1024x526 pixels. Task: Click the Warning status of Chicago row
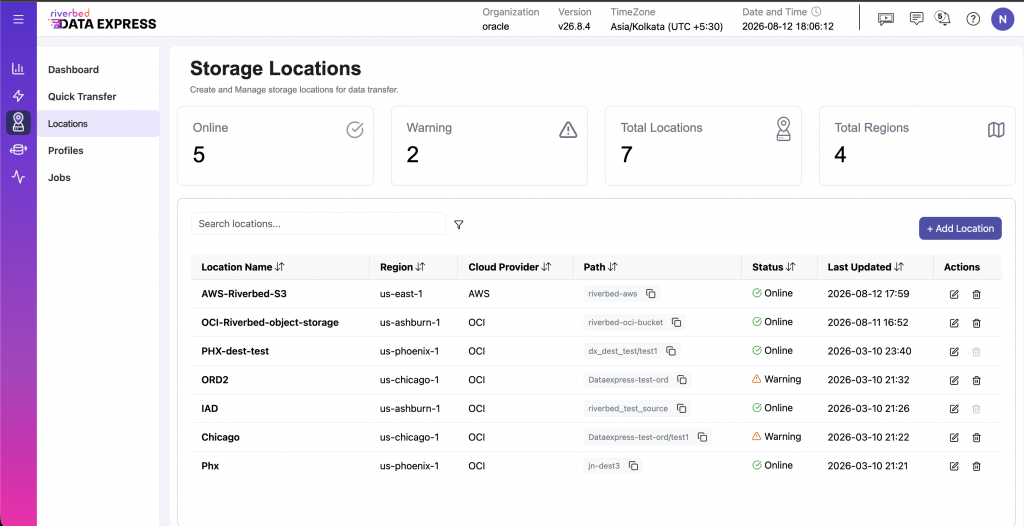[776, 436]
